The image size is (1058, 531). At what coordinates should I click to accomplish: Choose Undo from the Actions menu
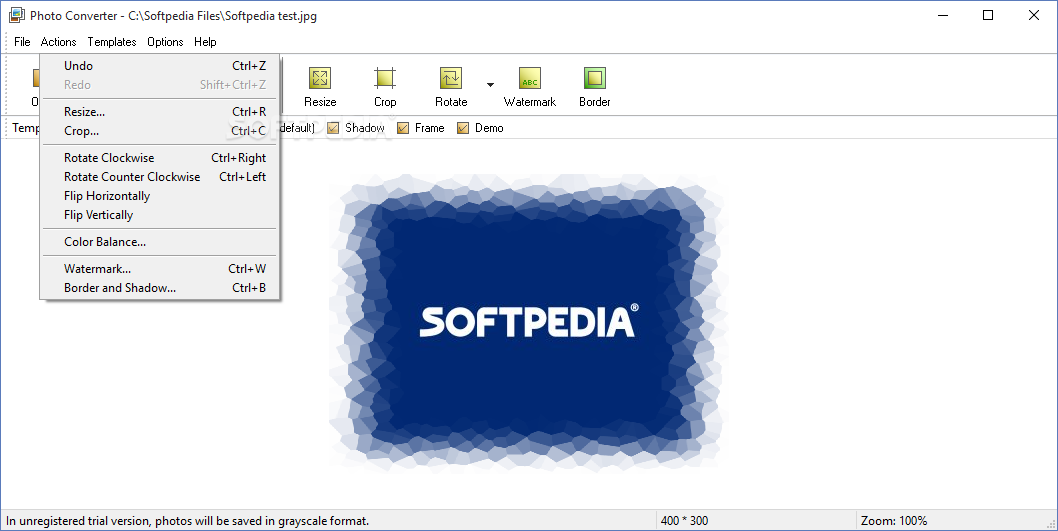point(160,65)
